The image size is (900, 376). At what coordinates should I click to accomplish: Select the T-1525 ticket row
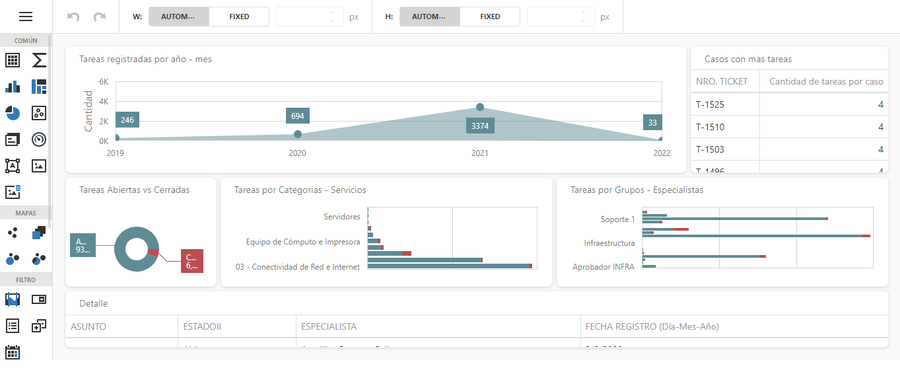coord(790,104)
